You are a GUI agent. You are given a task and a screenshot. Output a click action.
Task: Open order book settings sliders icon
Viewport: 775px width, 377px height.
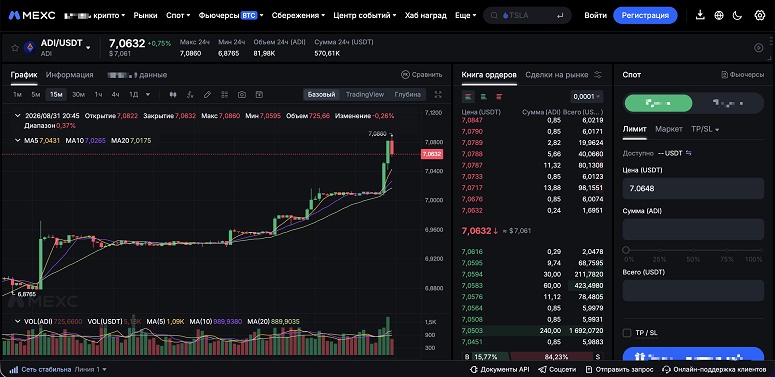598,75
